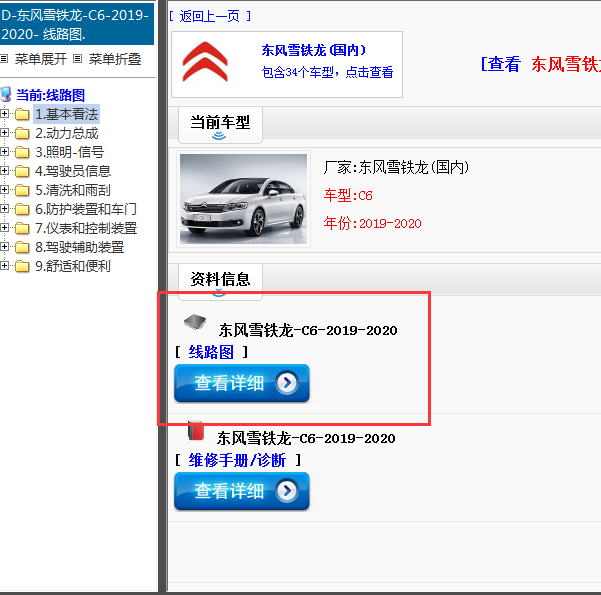Select tree item 2.动力总成
Screen dimensions: 601x595
click(x=67, y=133)
